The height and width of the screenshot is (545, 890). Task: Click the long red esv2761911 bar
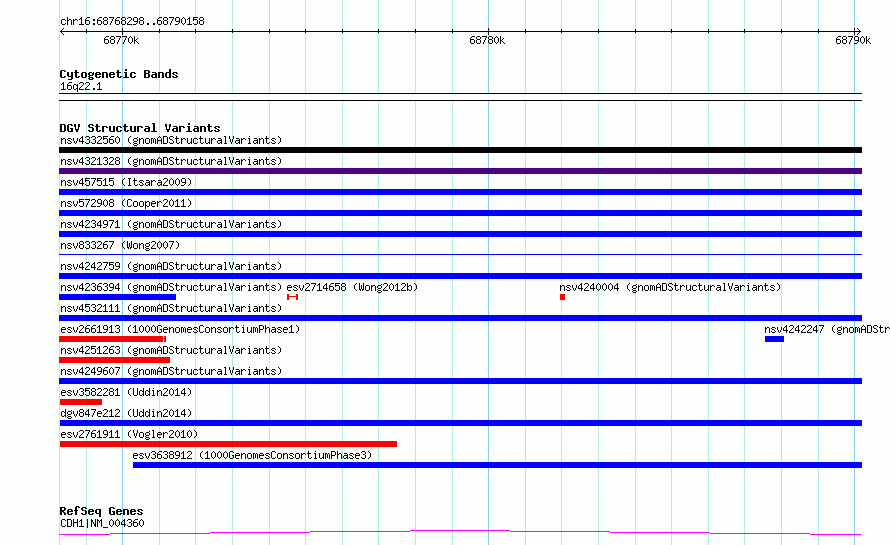[228, 444]
